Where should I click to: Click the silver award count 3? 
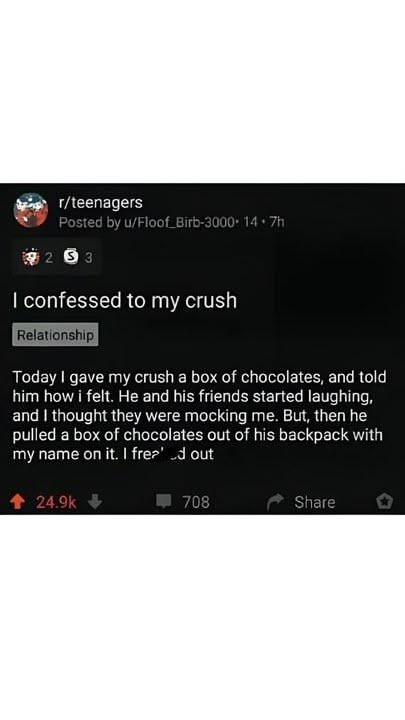click(x=88, y=259)
